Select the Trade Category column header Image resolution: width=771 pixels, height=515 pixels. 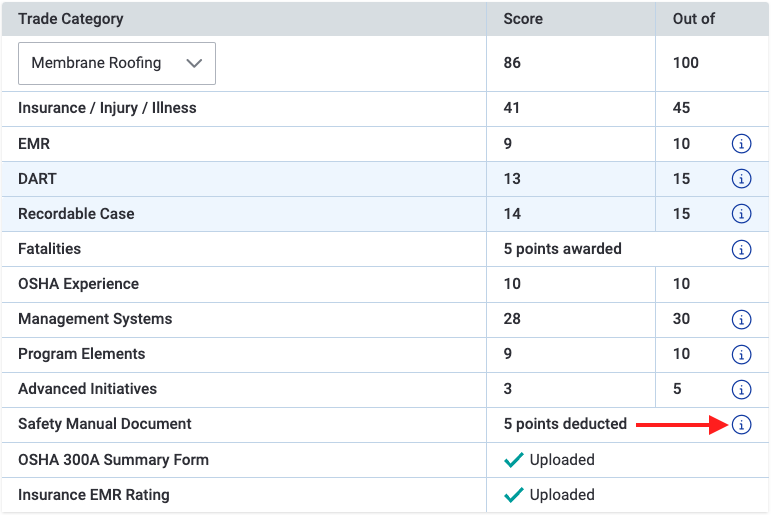(71, 19)
